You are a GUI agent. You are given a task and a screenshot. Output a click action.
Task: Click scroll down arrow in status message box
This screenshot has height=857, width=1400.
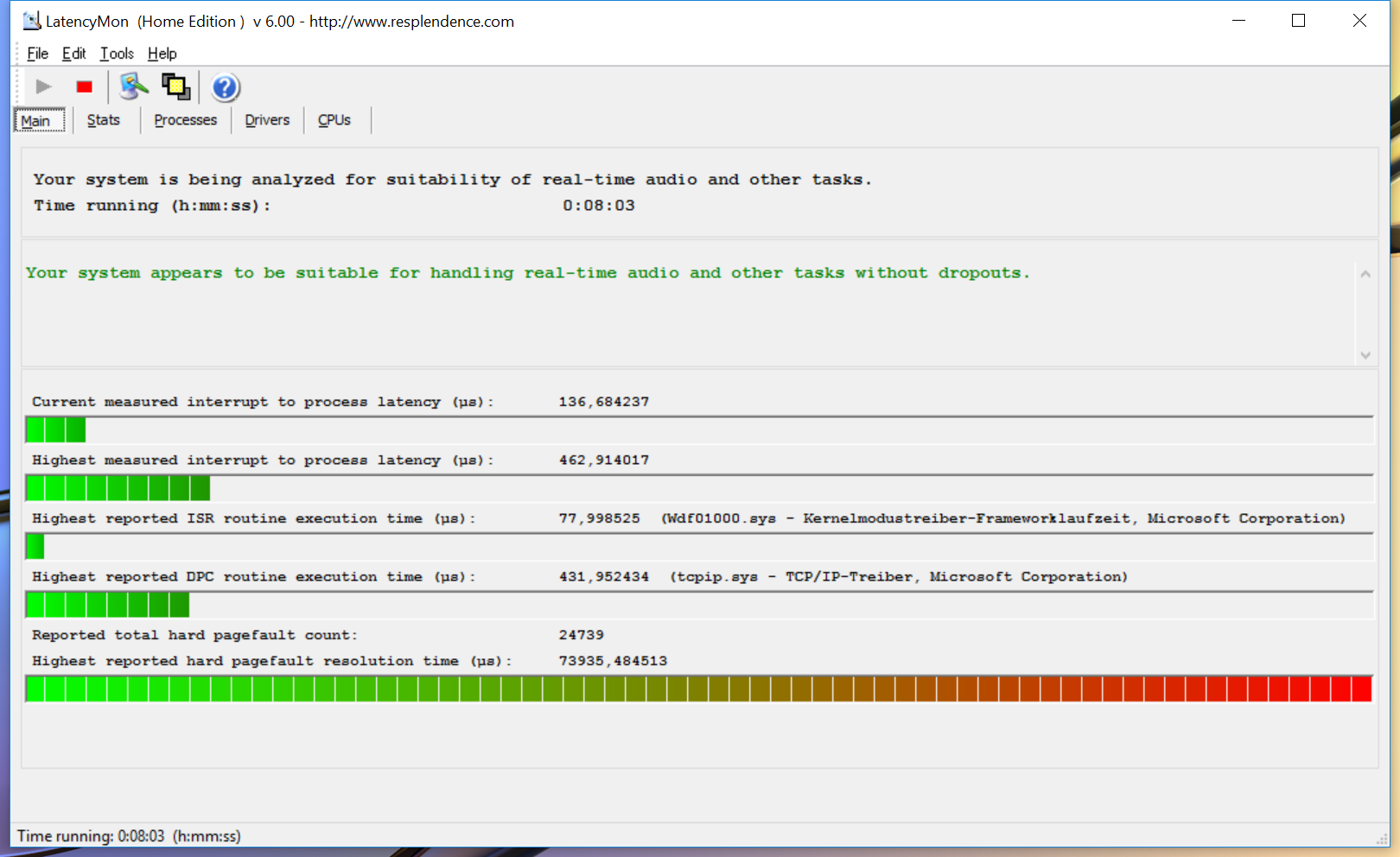(1365, 355)
